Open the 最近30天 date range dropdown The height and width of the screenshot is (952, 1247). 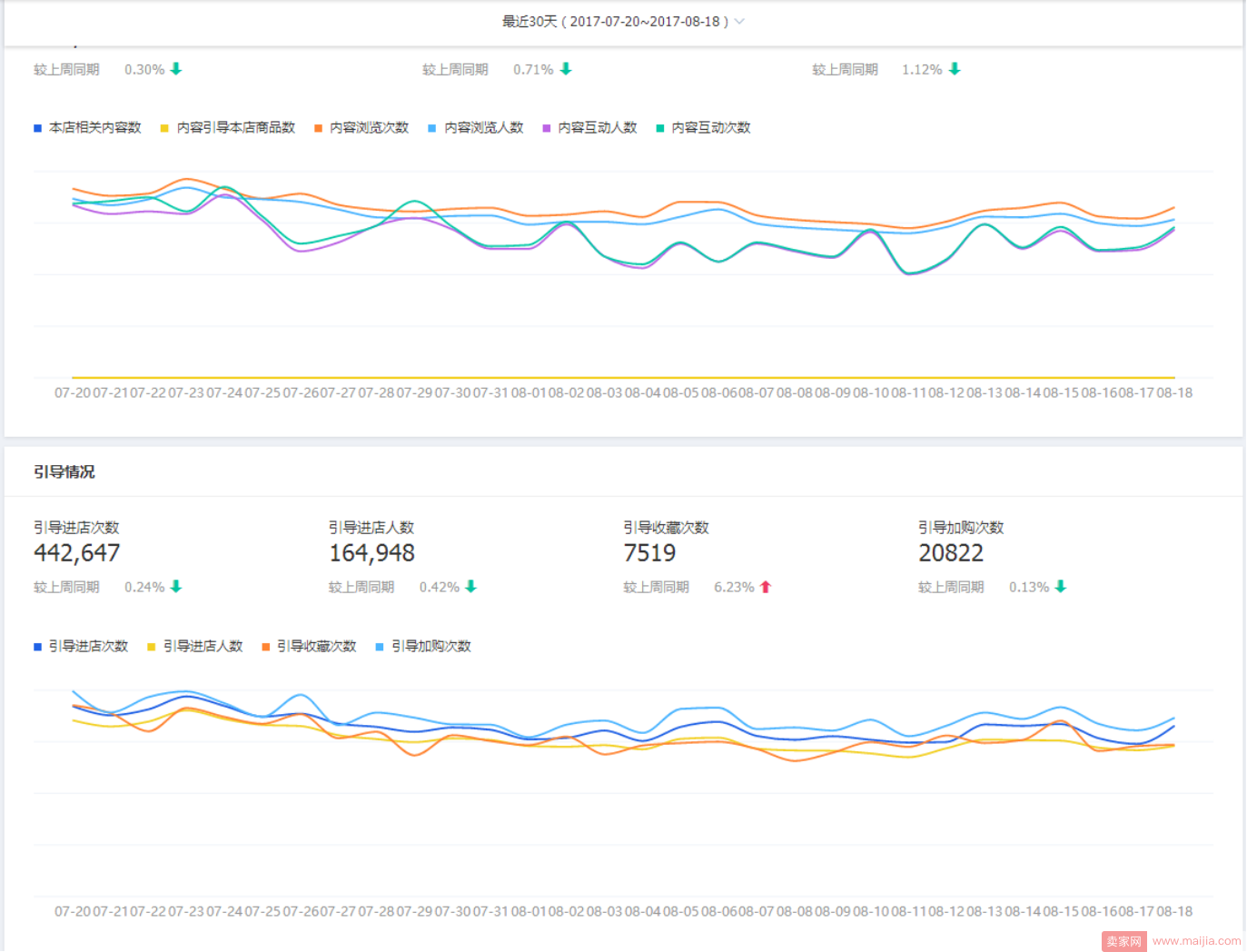[x=623, y=21]
